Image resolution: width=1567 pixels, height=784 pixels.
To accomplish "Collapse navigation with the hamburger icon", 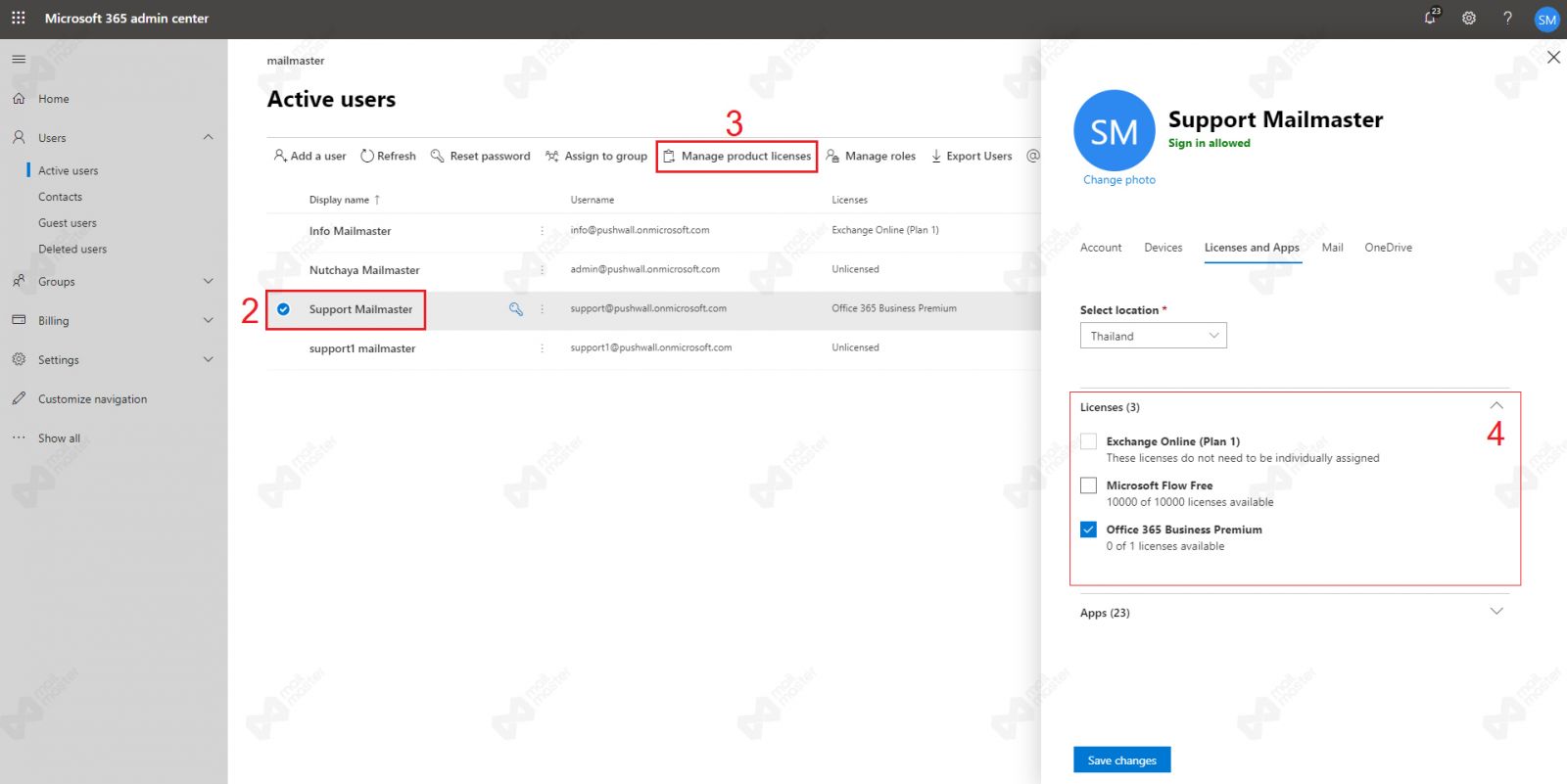I will (19, 59).
